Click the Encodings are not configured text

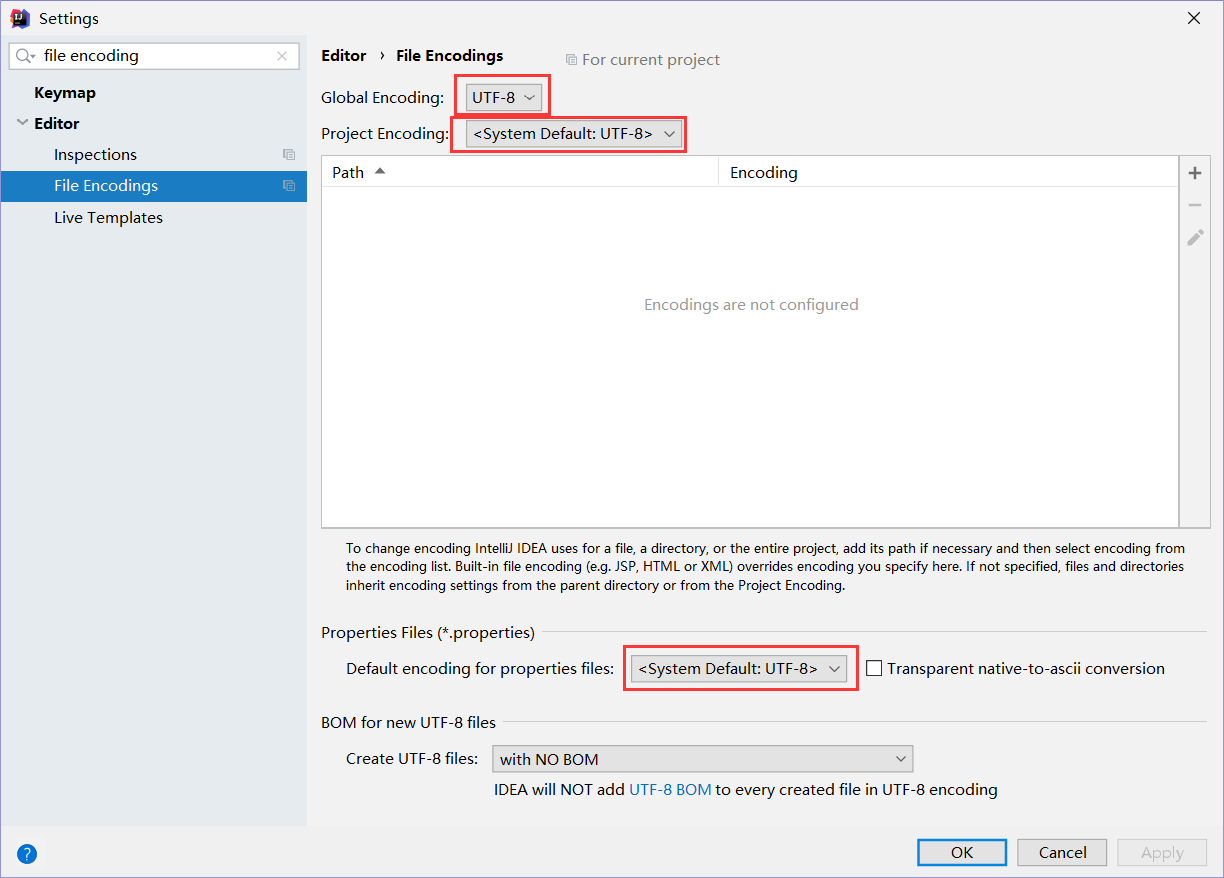(x=751, y=304)
